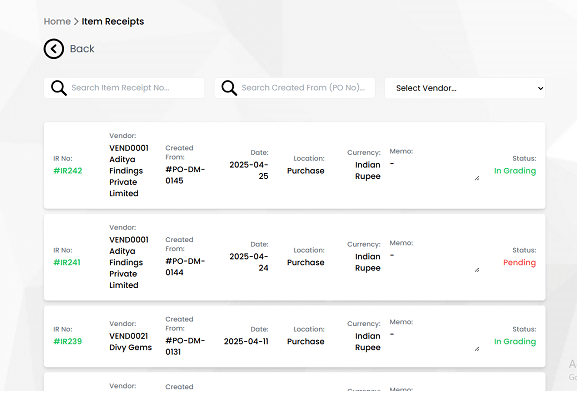Click magnifier icon in Created From search
Screen dimensions: 577x394
229,88
